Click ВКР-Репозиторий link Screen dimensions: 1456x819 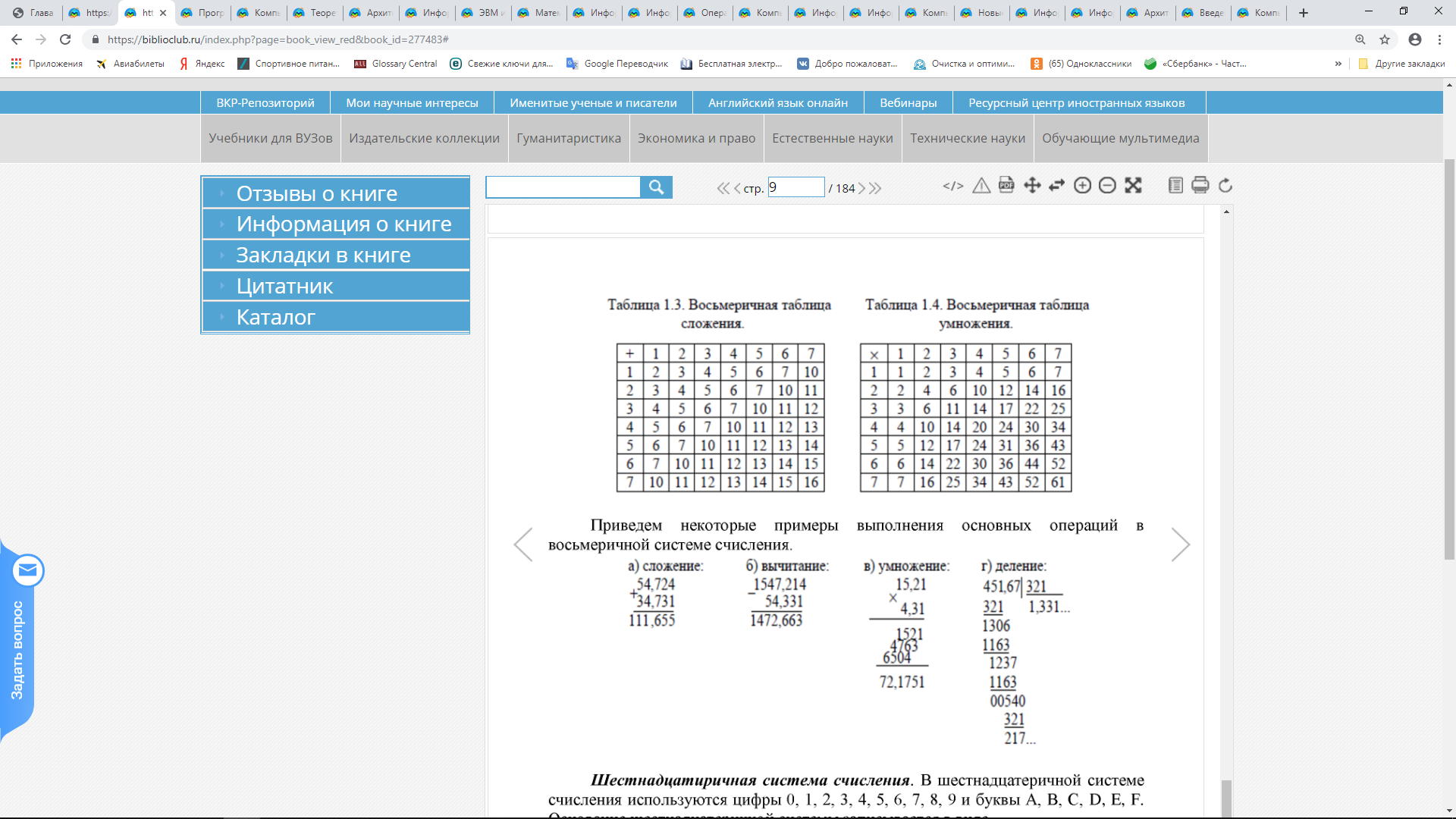point(265,103)
